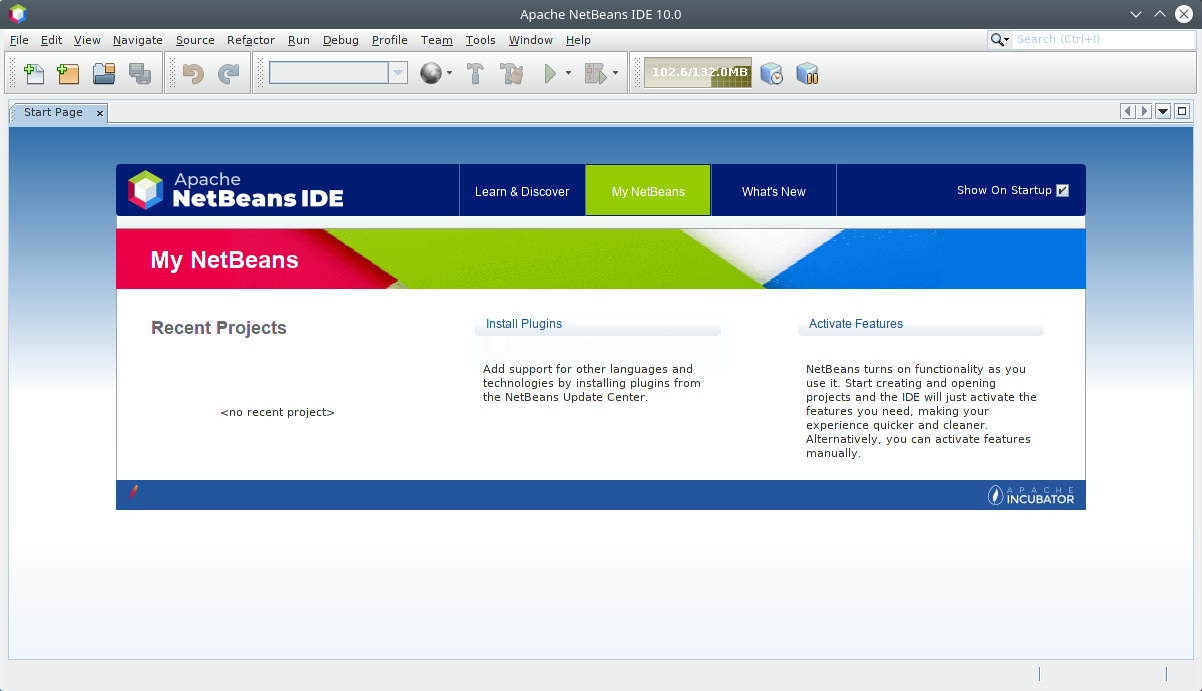Open the Tools menu
The image size is (1202, 691).
(x=480, y=40)
